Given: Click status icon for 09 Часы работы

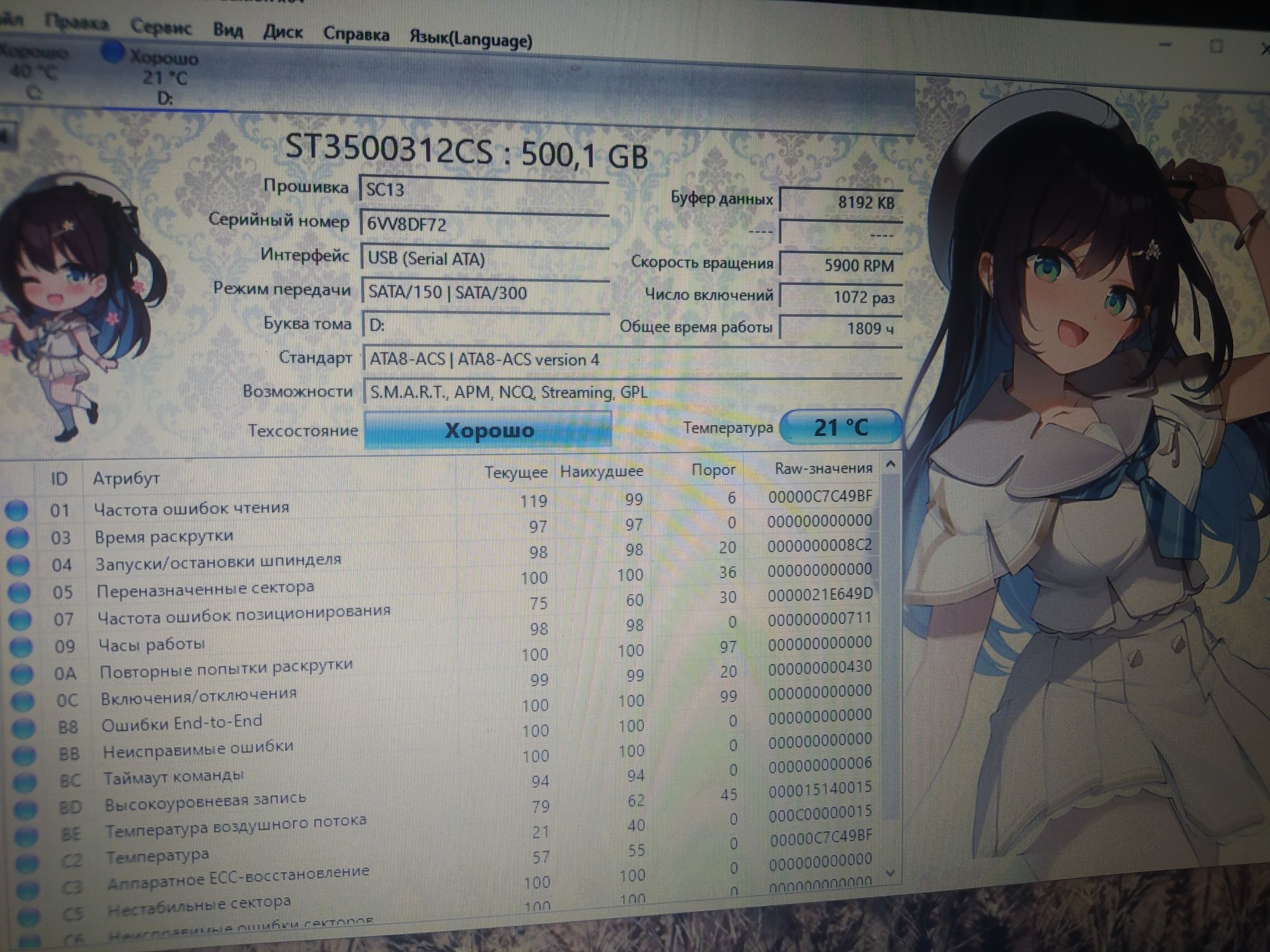Looking at the screenshot, I should pyautogui.click(x=21, y=647).
